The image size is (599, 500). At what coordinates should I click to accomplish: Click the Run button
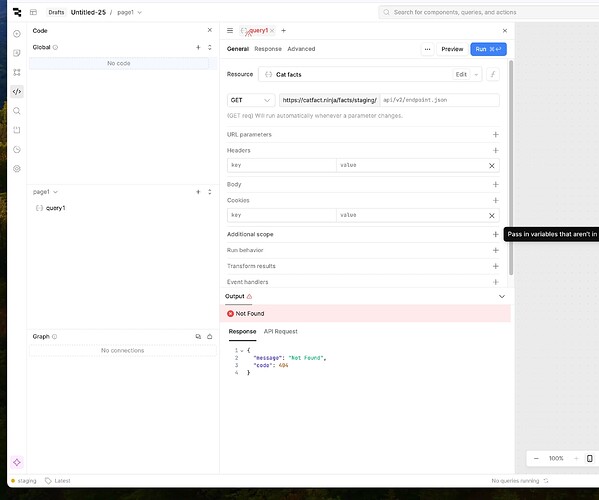488,49
